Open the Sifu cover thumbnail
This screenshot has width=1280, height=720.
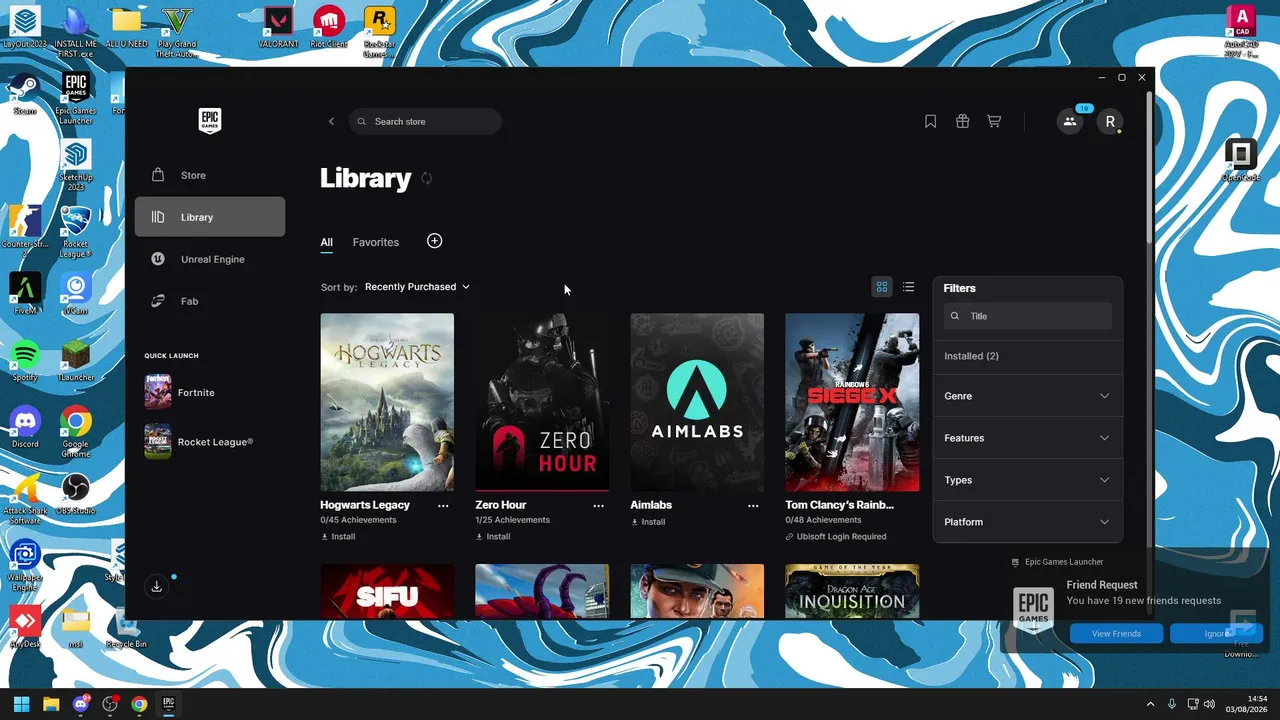pyautogui.click(x=387, y=591)
